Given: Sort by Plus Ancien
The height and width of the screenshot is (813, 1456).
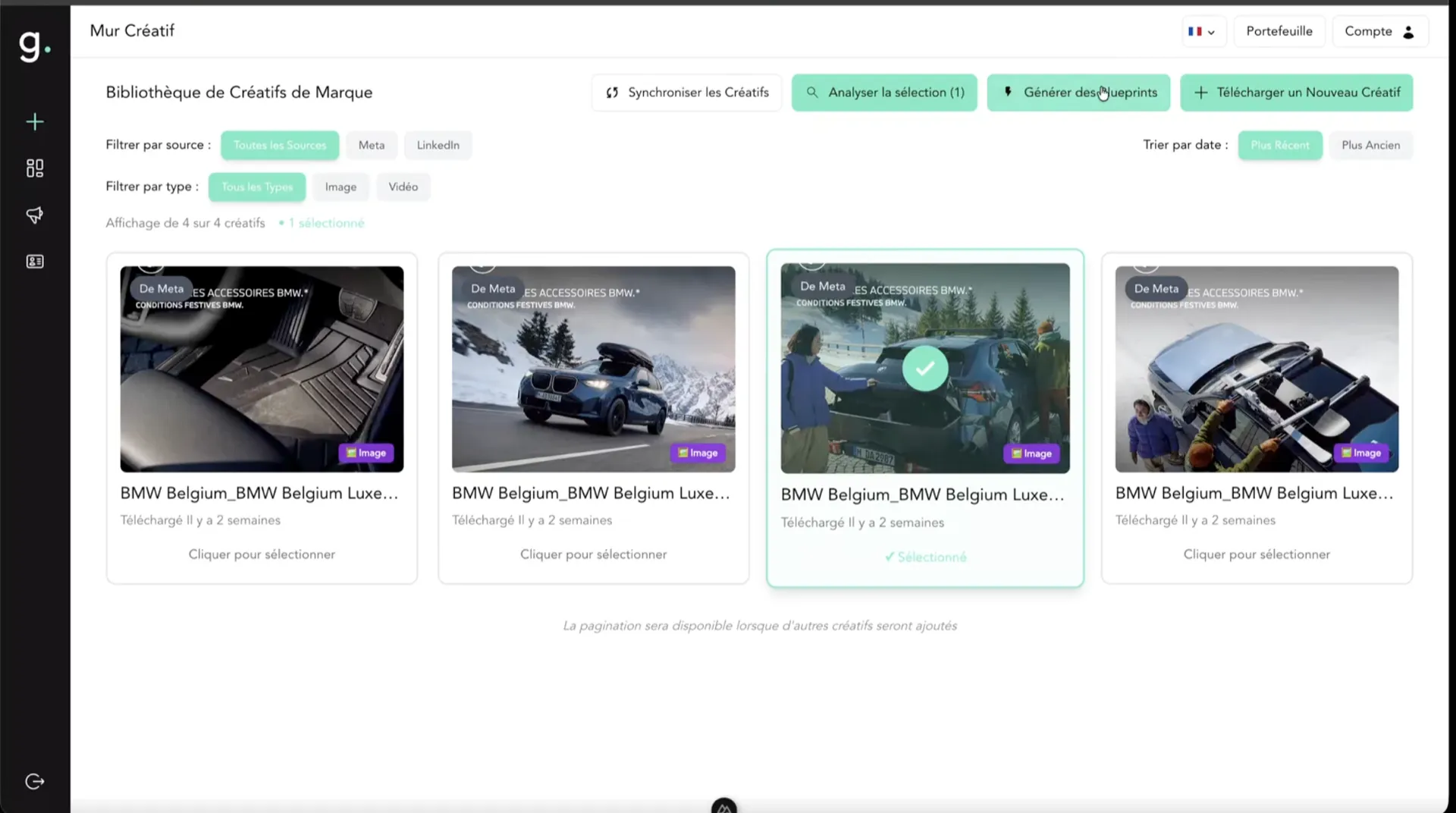Looking at the screenshot, I should (x=1371, y=146).
